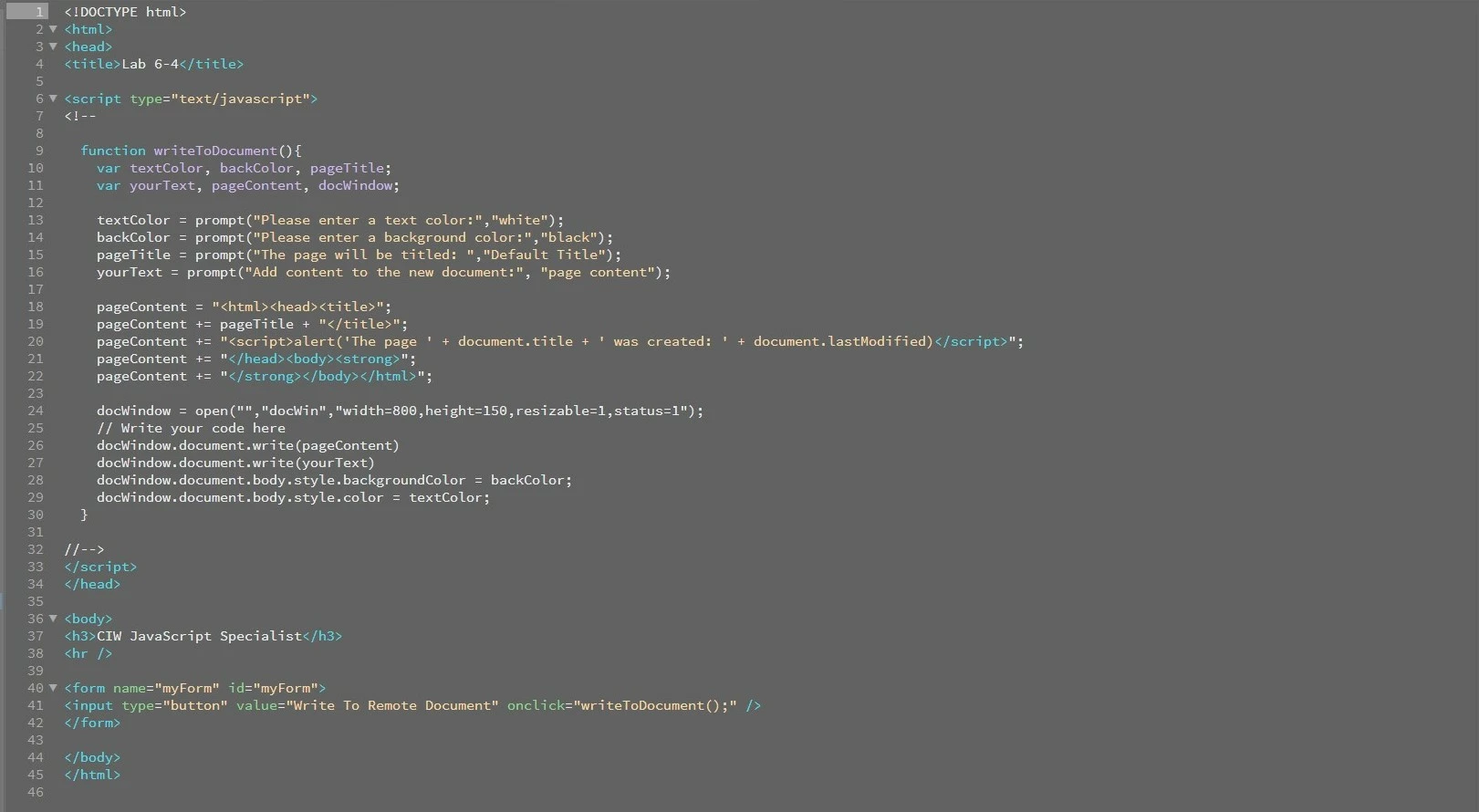The height and width of the screenshot is (812, 1479).
Task: Click the title text 'Lab 6-4'
Action: 151,64
